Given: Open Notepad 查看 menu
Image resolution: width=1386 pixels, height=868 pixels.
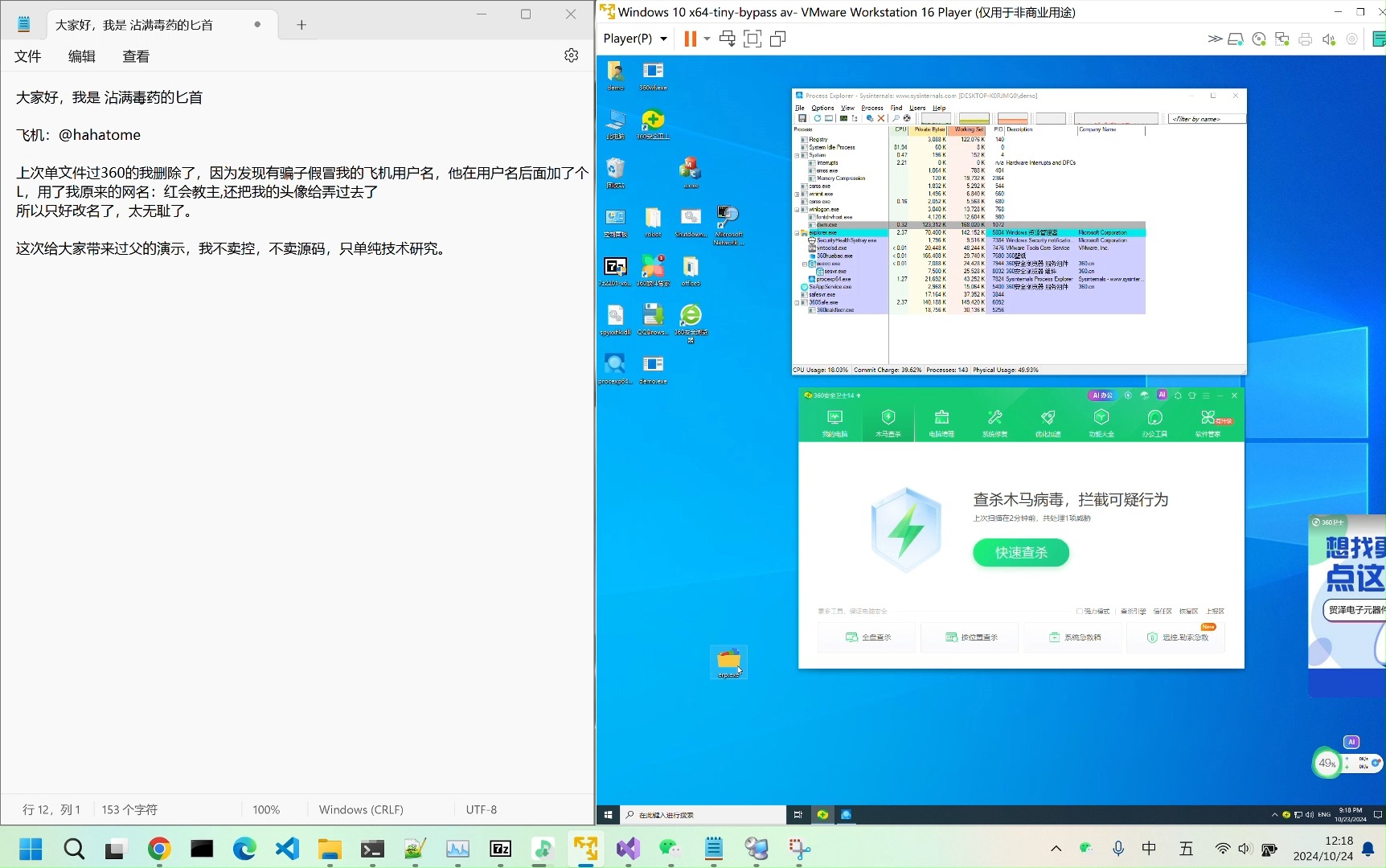Looking at the screenshot, I should pyautogui.click(x=136, y=56).
